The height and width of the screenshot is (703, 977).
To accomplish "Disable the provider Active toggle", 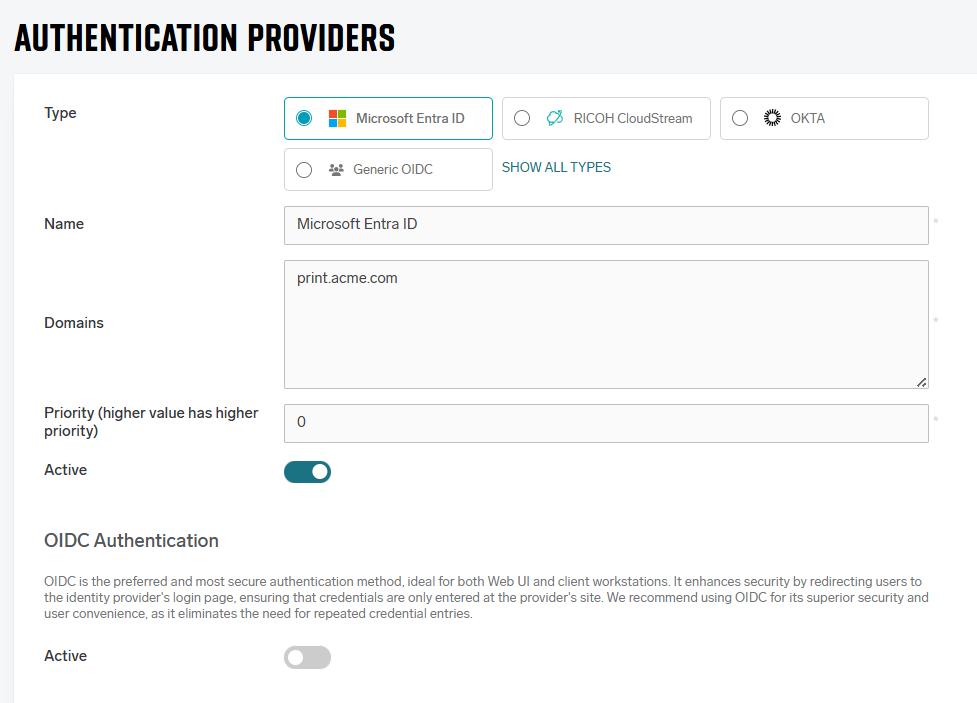I will (307, 471).
